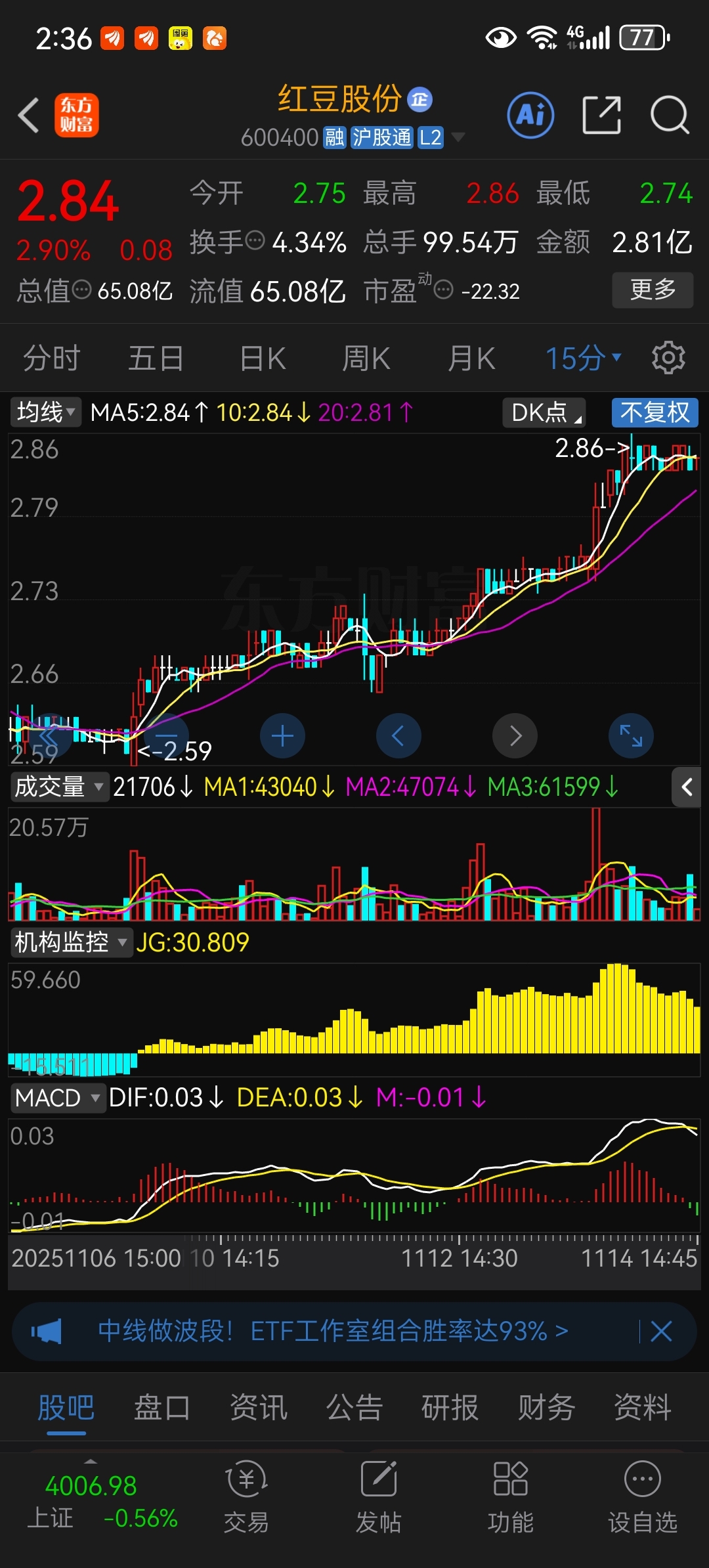The height and width of the screenshot is (1568, 709).
Task: Tap the MA5:2.84 value
Action: 150,412
